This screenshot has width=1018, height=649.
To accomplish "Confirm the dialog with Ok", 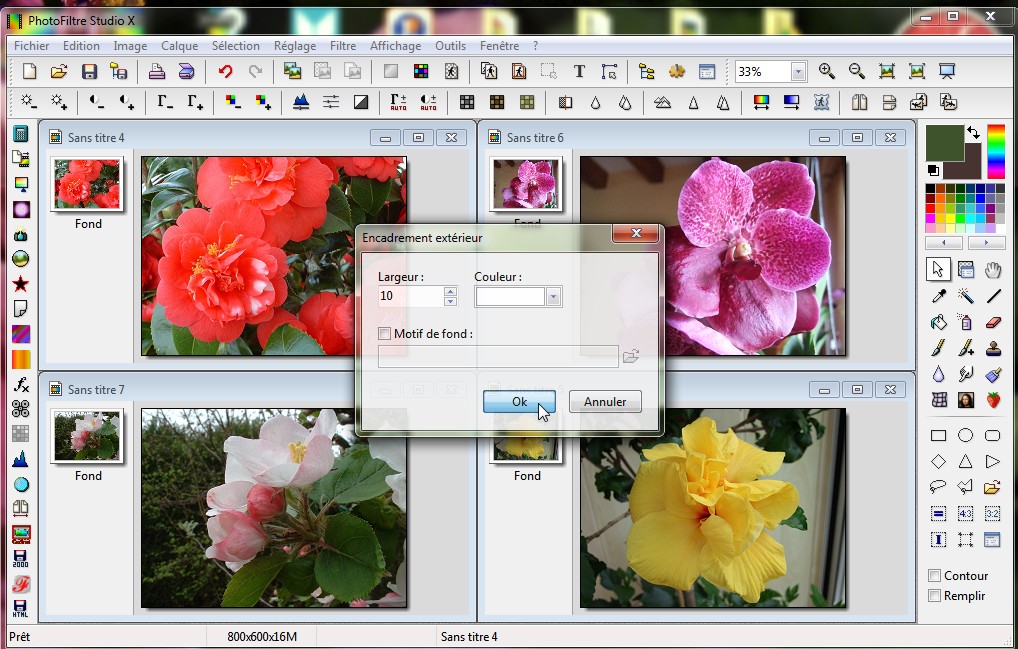I will click(x=519, y=402).
